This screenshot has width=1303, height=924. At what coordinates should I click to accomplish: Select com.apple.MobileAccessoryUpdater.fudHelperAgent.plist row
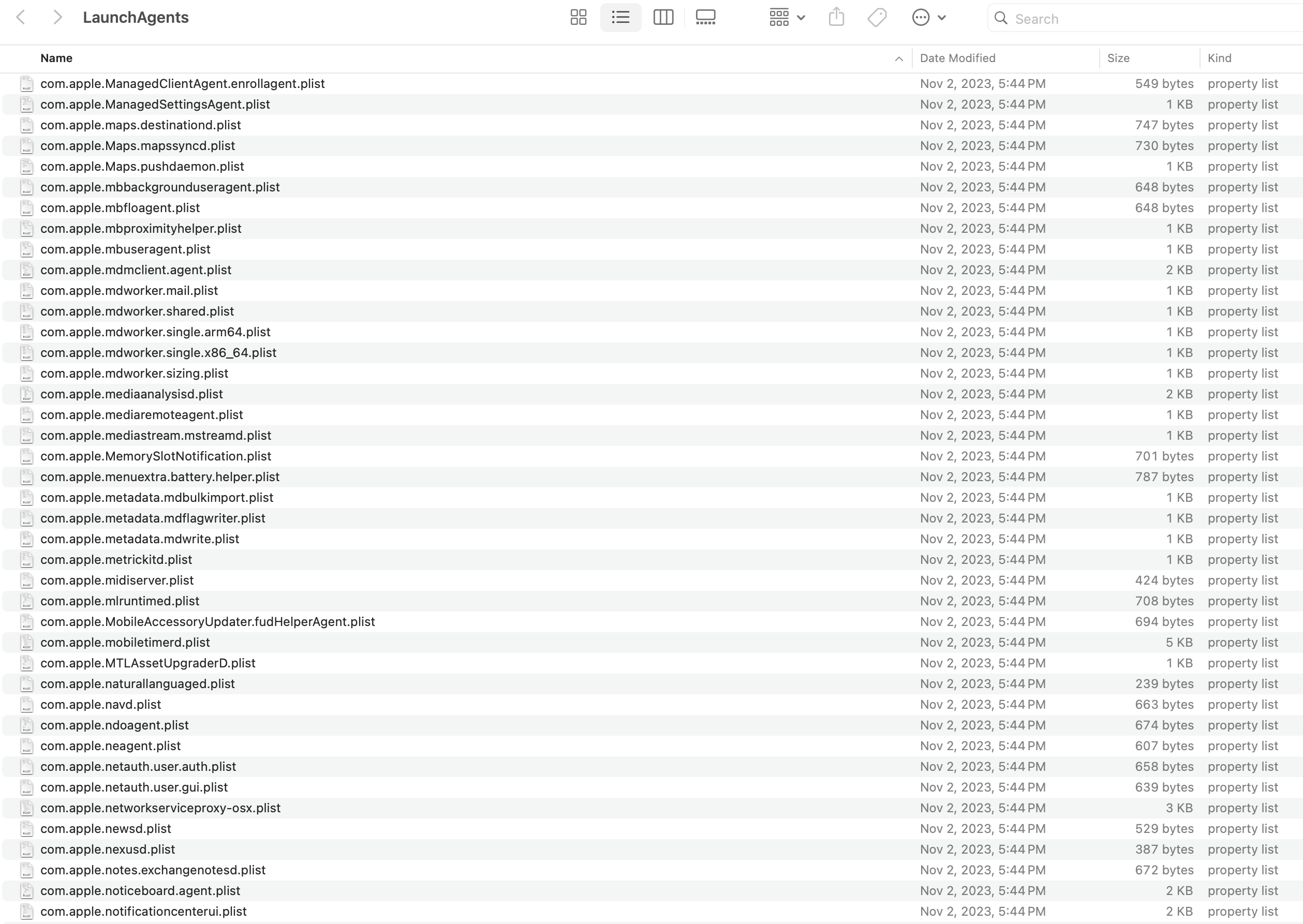click(x=207, y=622)
